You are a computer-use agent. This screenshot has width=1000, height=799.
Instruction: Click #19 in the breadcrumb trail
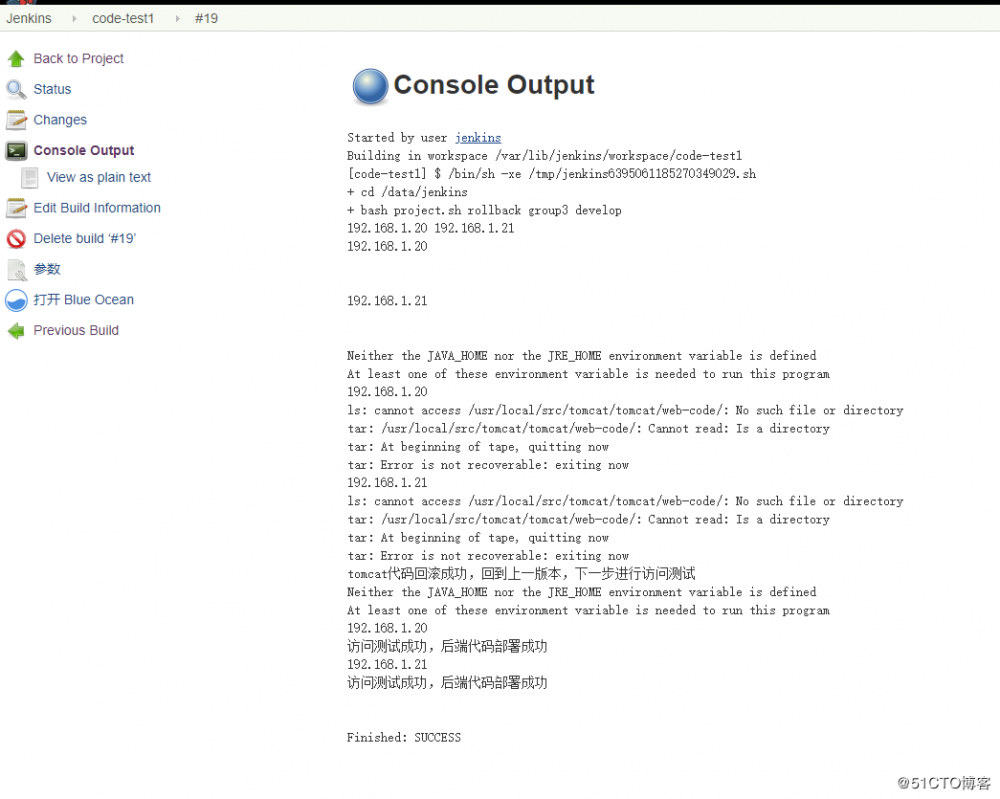click(x=206, y=18)
